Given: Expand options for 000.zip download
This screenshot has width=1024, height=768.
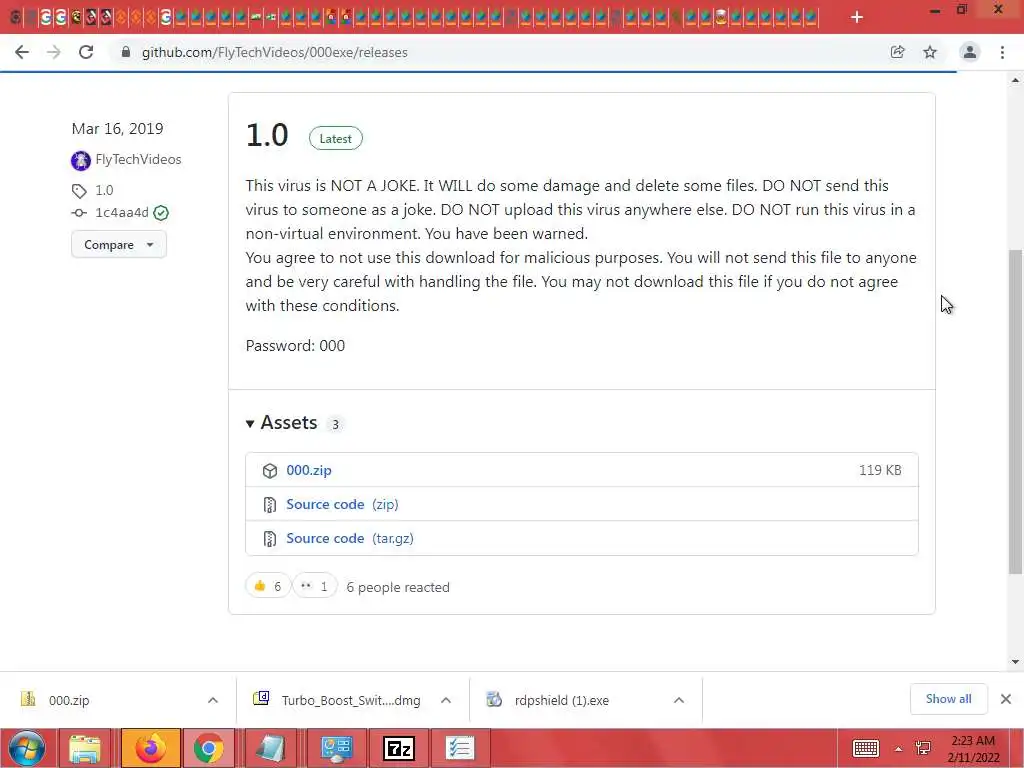Looking at the screenshot, I should 213,700.
